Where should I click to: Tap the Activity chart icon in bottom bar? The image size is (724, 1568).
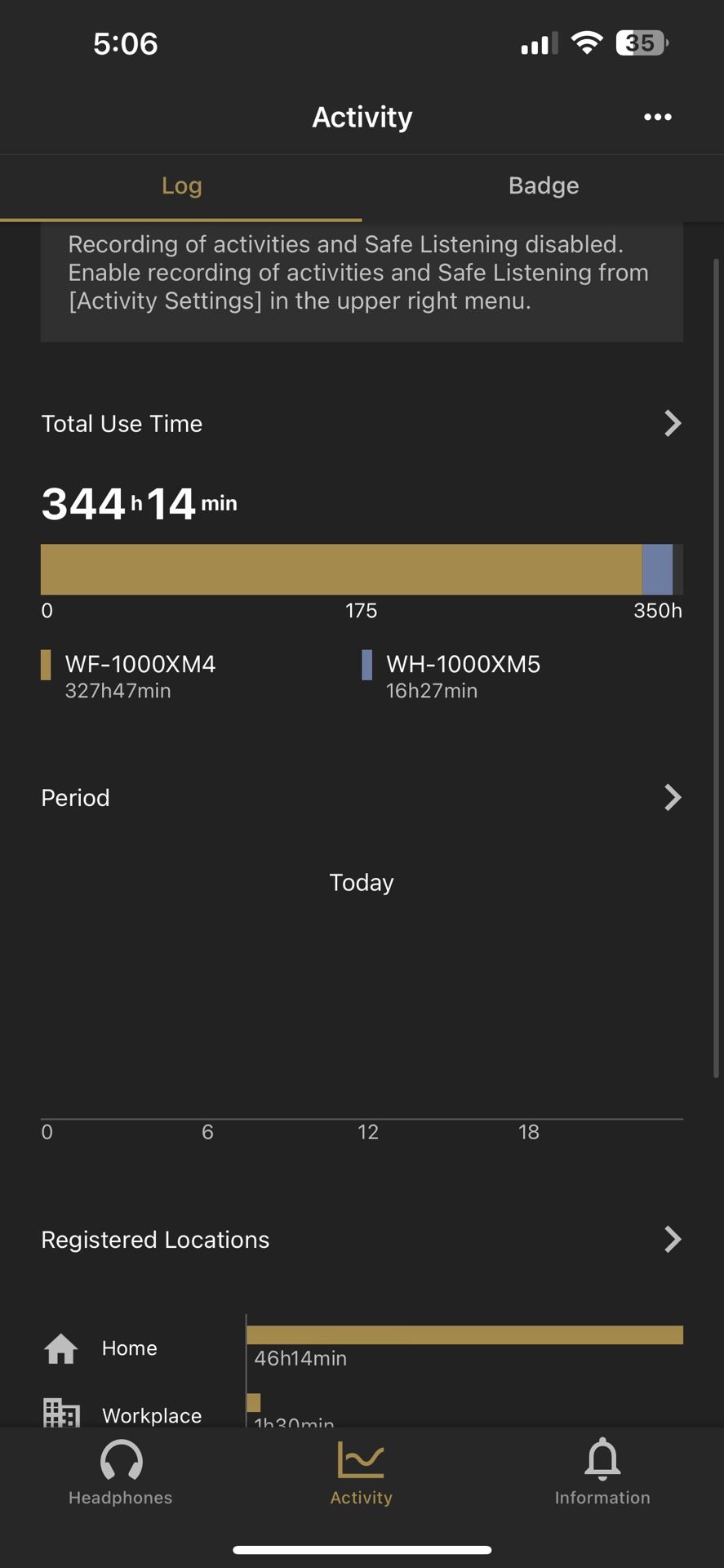361,1460
